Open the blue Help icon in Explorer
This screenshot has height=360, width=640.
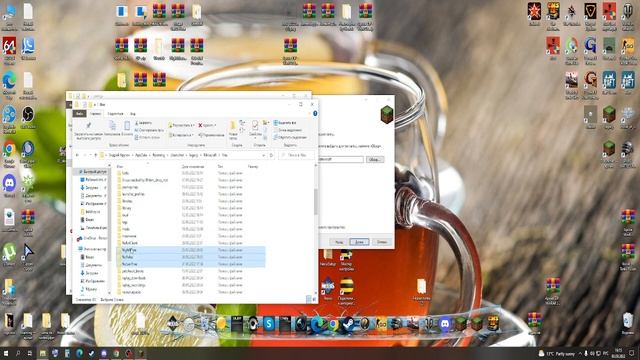[x=315, y=113]
